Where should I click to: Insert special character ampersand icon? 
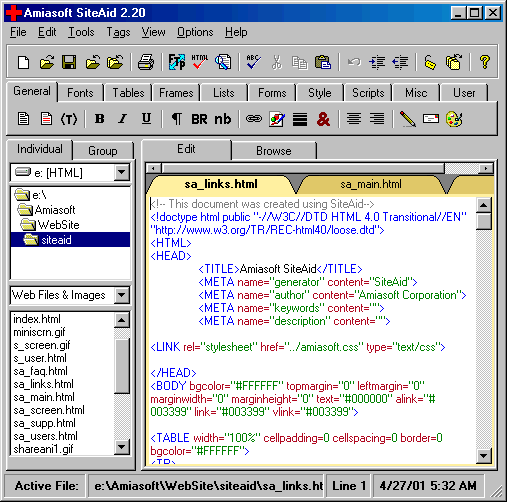pos(323,119)
